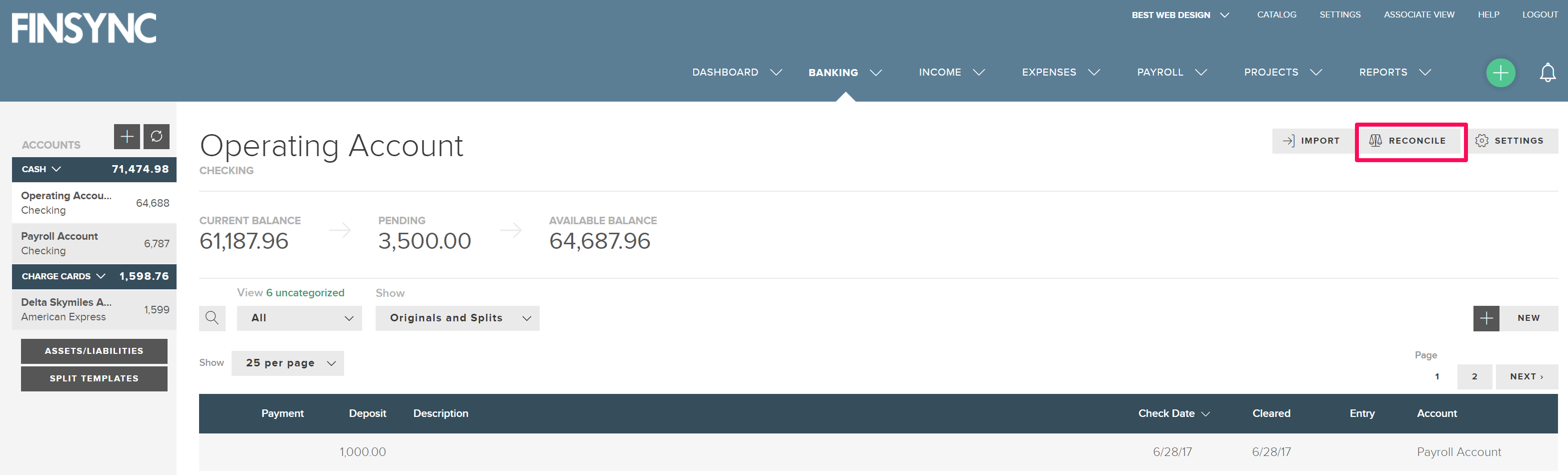Click the 61,187.96 current balance
The width and height of the screenshot is (1568, 475).
click(244, 241)
